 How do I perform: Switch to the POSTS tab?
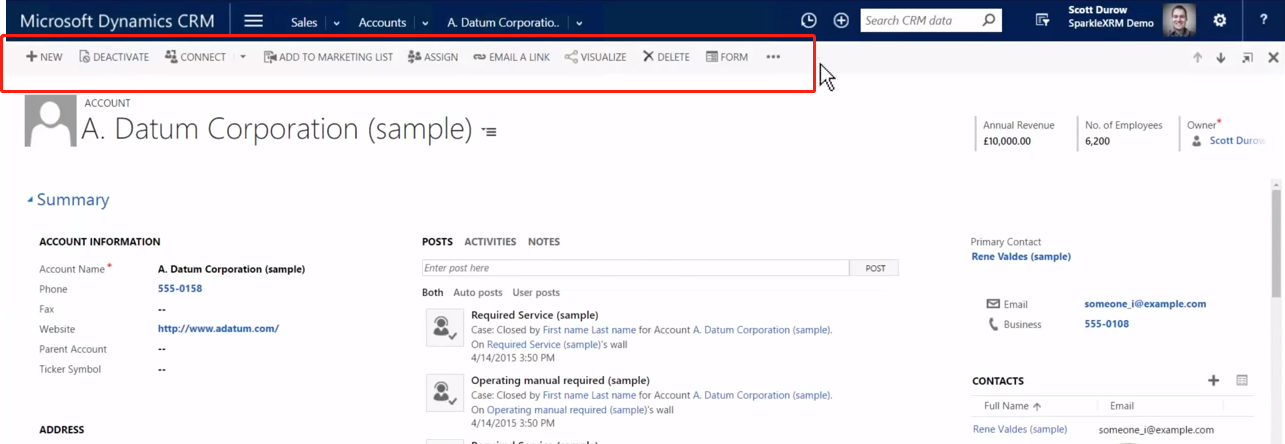coord(437,242)
